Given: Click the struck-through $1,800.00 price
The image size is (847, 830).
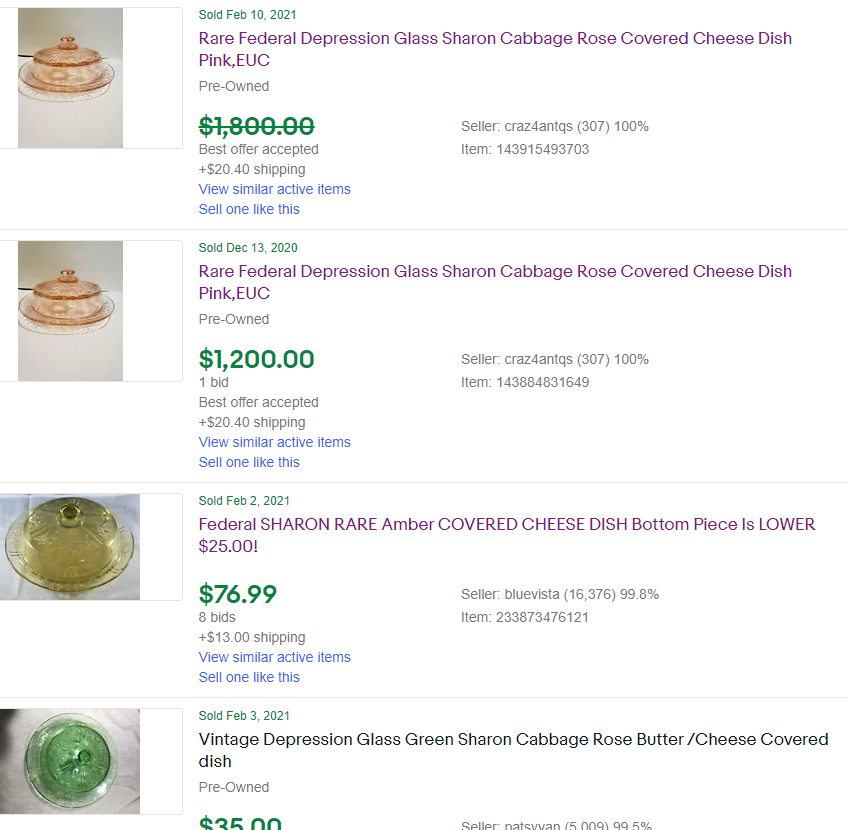Looking at the screenshot, I should (x=256, y=126).
